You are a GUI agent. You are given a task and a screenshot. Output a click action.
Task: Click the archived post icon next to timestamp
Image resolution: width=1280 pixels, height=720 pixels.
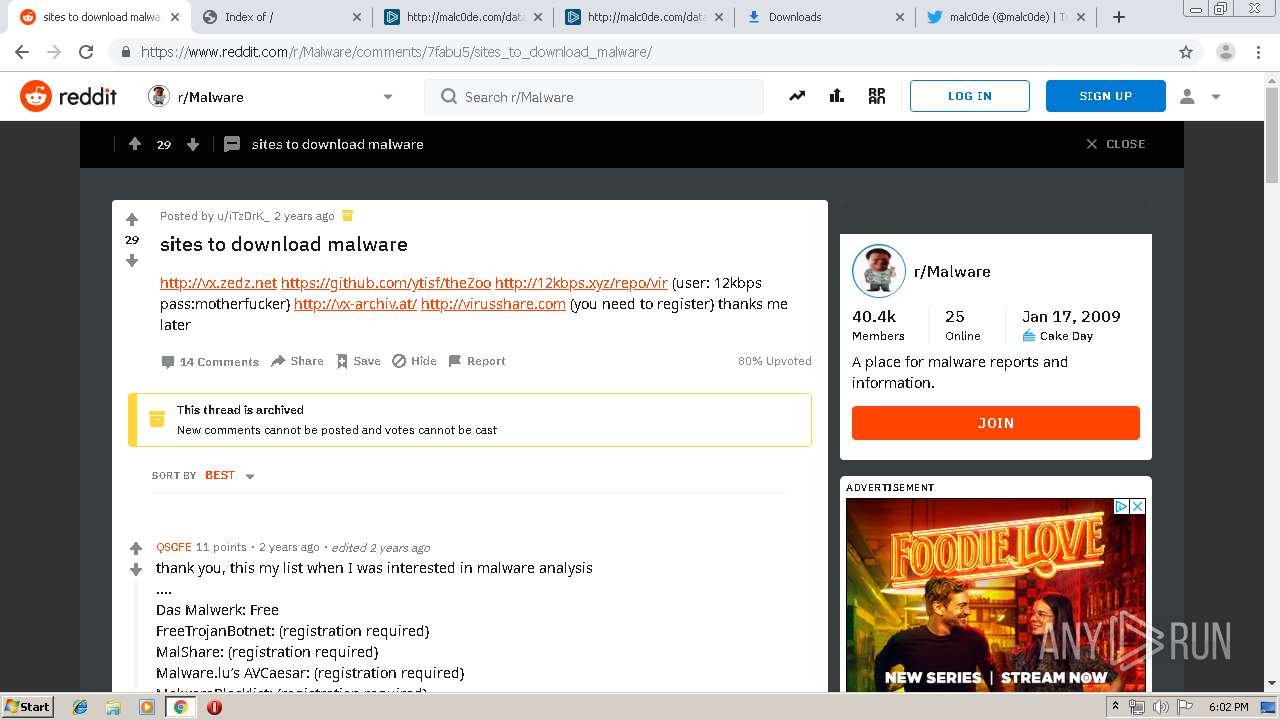[x=348, y=216]
